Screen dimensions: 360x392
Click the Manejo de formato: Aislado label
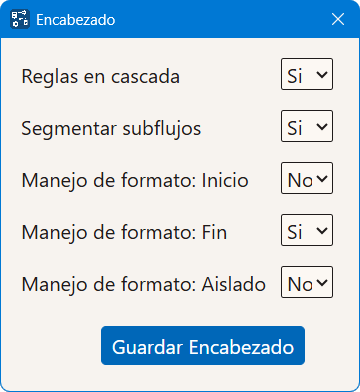(144, 285)
